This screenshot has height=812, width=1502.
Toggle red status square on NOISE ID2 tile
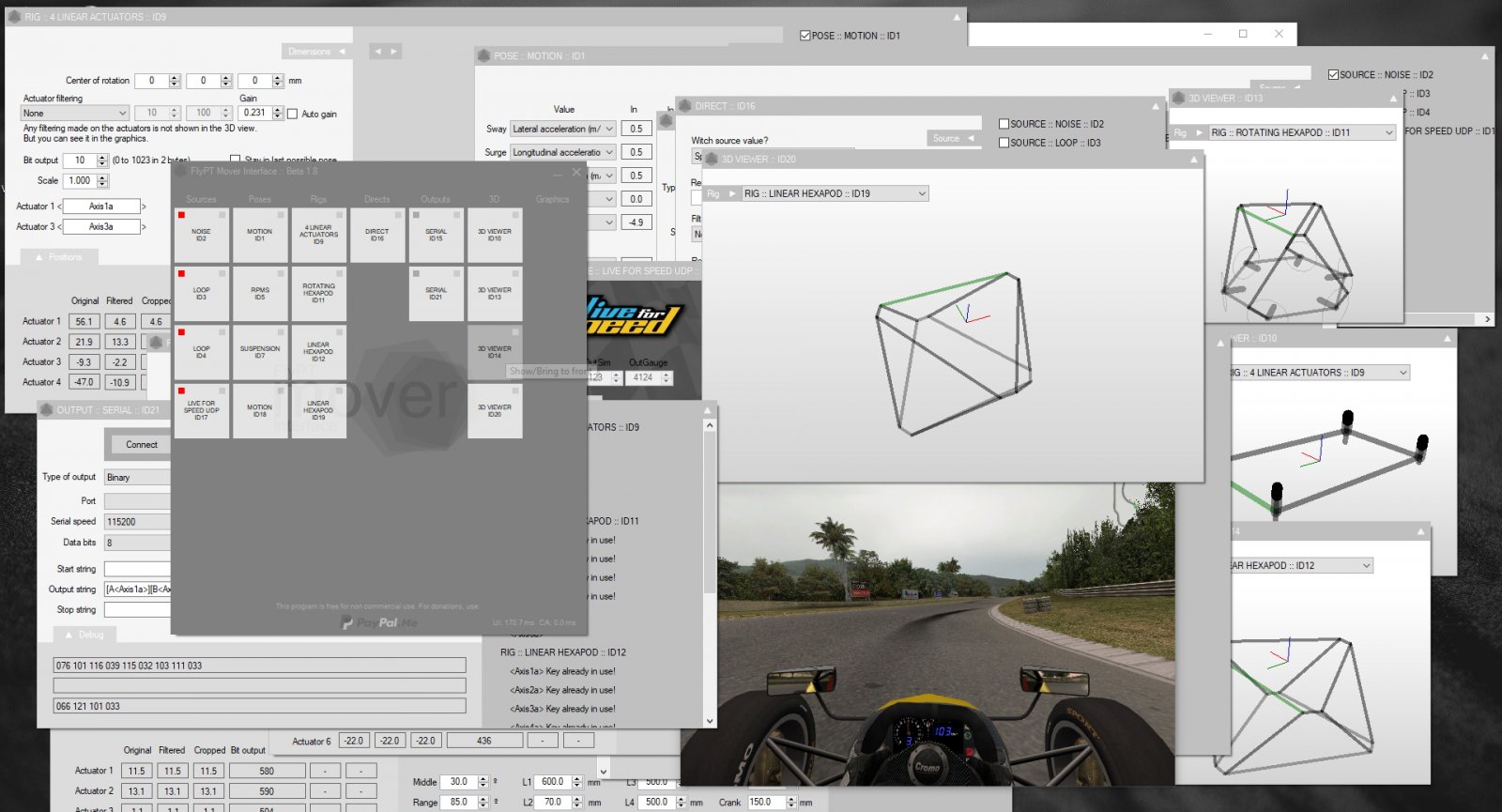[x=181, y=215]
